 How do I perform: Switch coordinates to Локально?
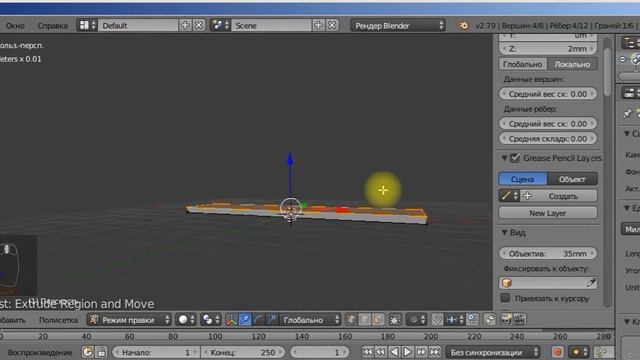(x=572, y=64)
